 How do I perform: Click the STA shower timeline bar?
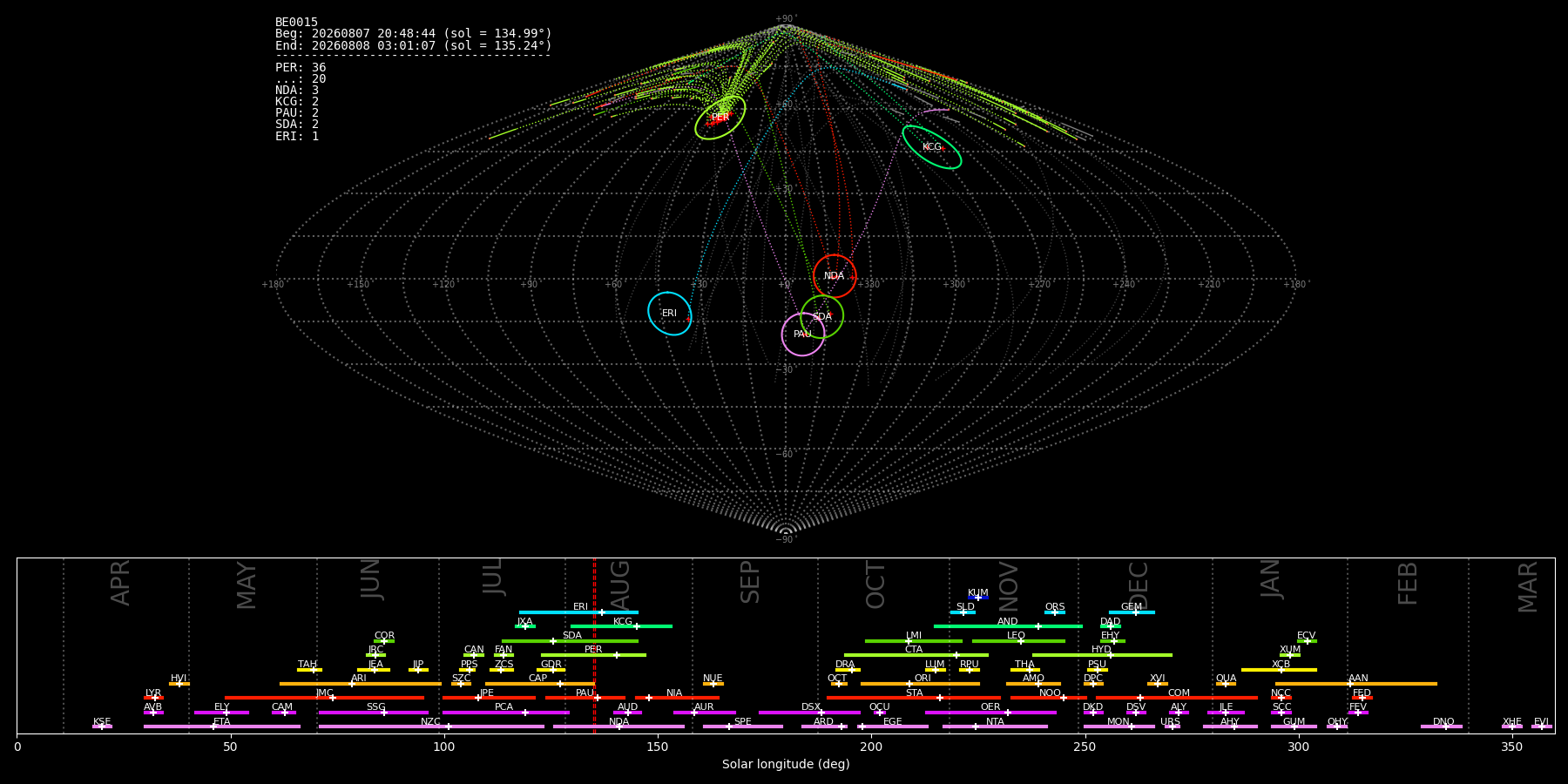(x=914, y=698)
